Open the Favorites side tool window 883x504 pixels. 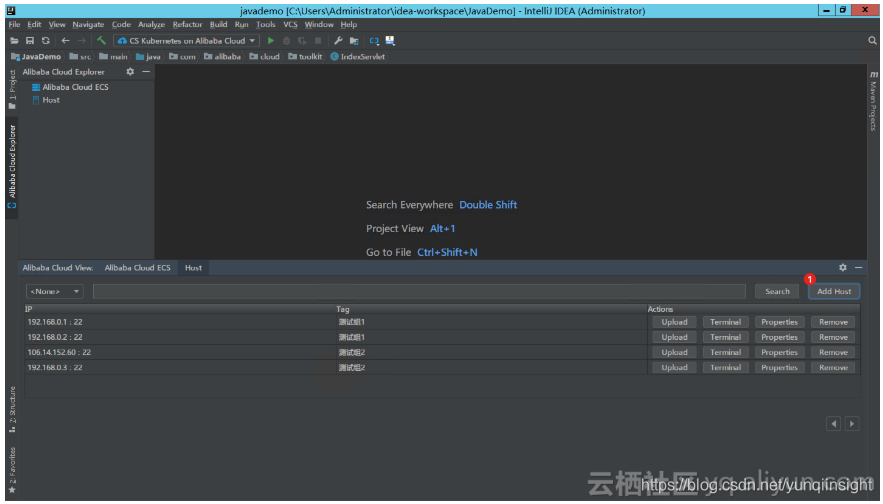click(x=12, y=470)
